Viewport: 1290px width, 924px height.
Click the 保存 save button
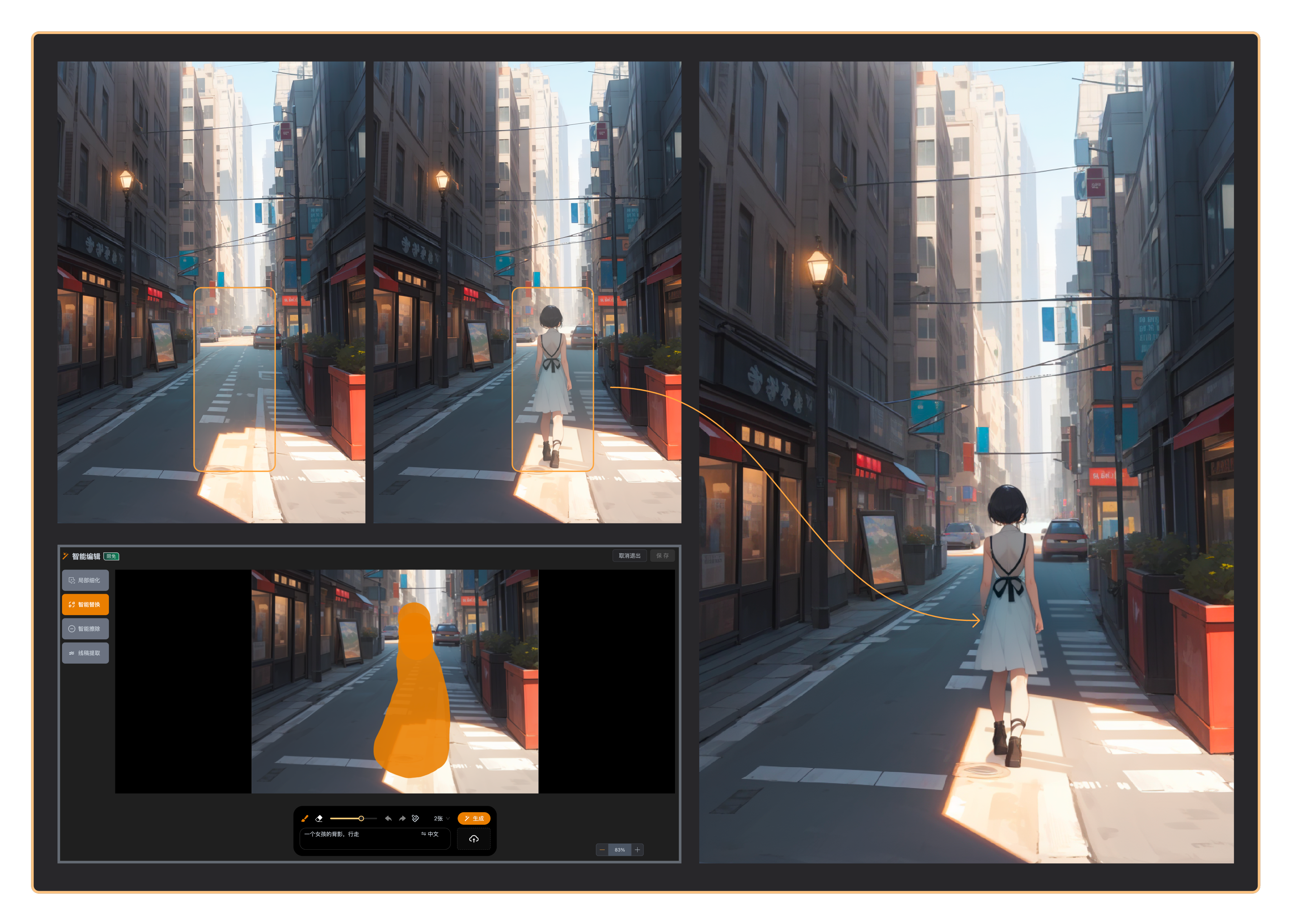coord(662,556)
